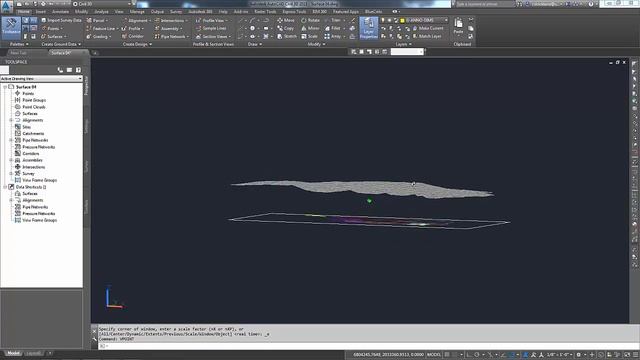Open the Surfaces dropdown in the ribbon
Image resolution: width=640 pixels, height=360 pixels.
(x=54, y=36)
